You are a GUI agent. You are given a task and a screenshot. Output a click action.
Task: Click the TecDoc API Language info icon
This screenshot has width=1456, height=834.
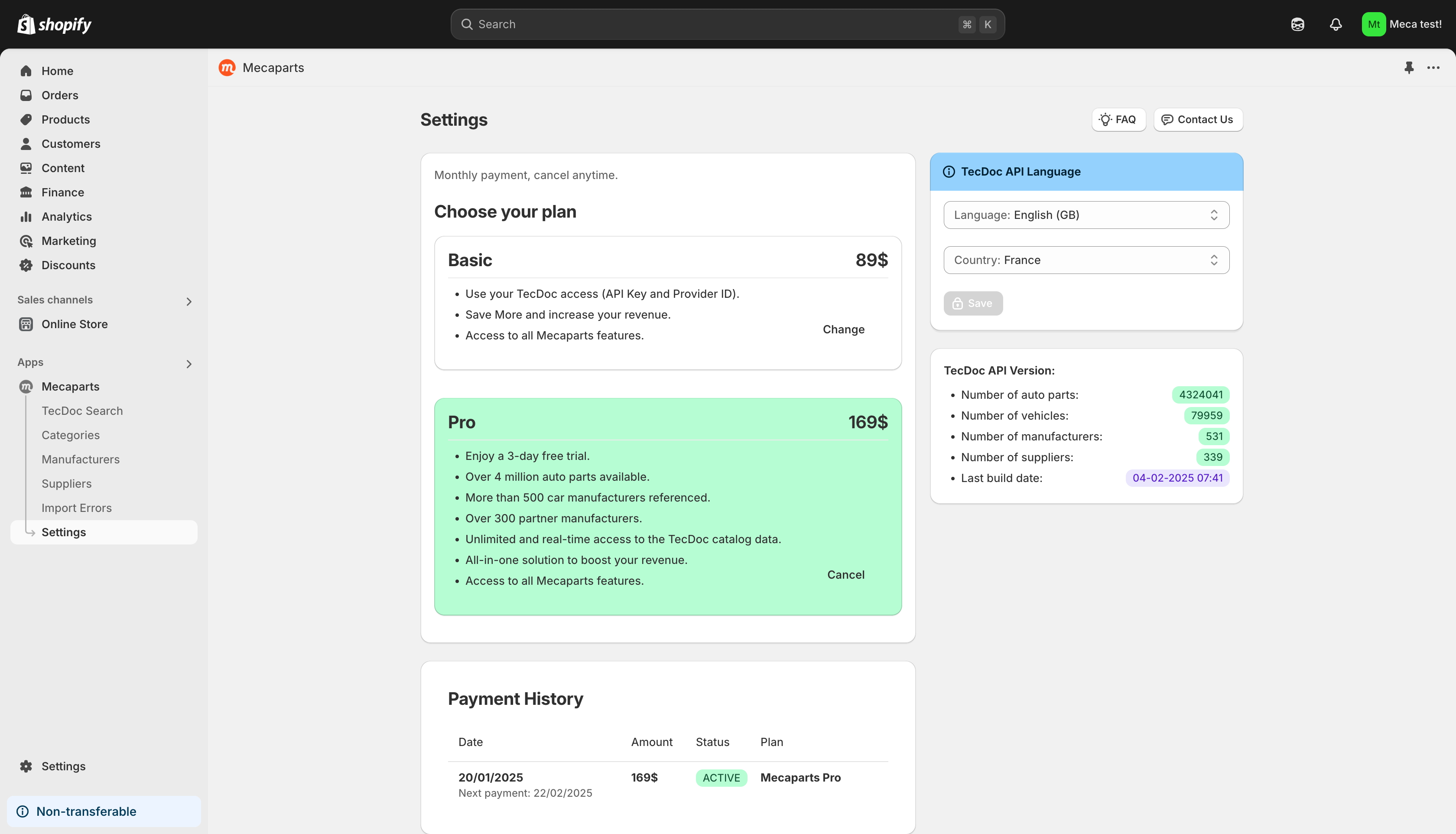949,172
